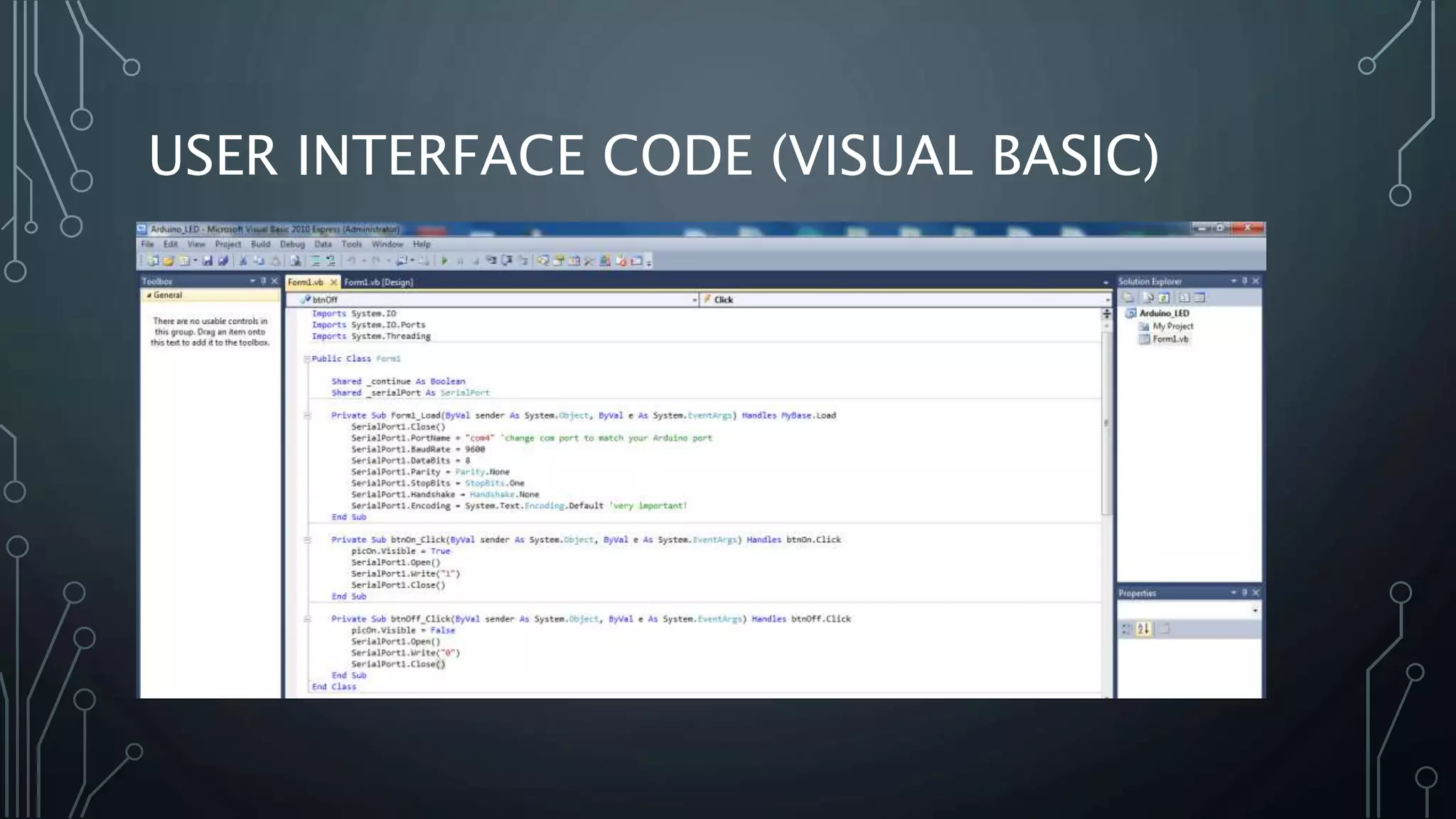
Task: Open the Debug menu
Action: click(x=292, y=244)
